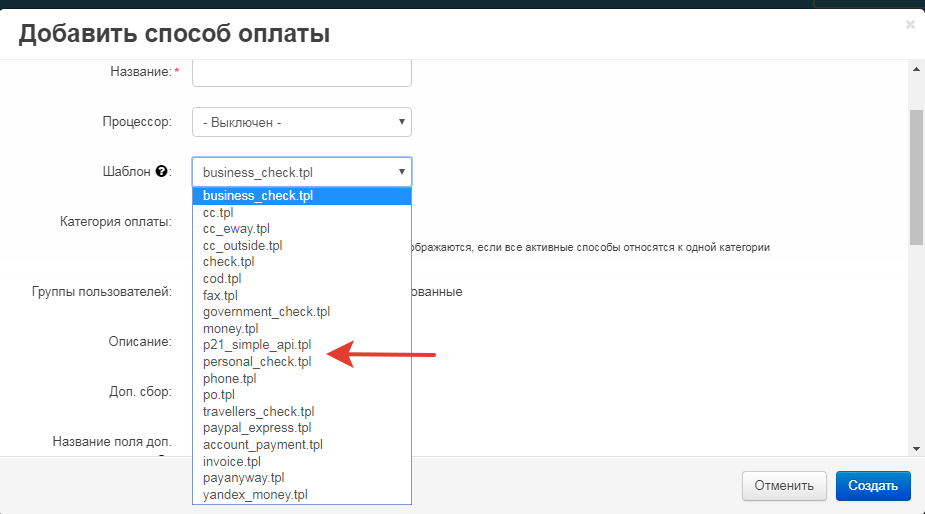This screenshot has height=514, width=925.
Task: Close the dialog with the X icon
Action: tap(910, 24)
